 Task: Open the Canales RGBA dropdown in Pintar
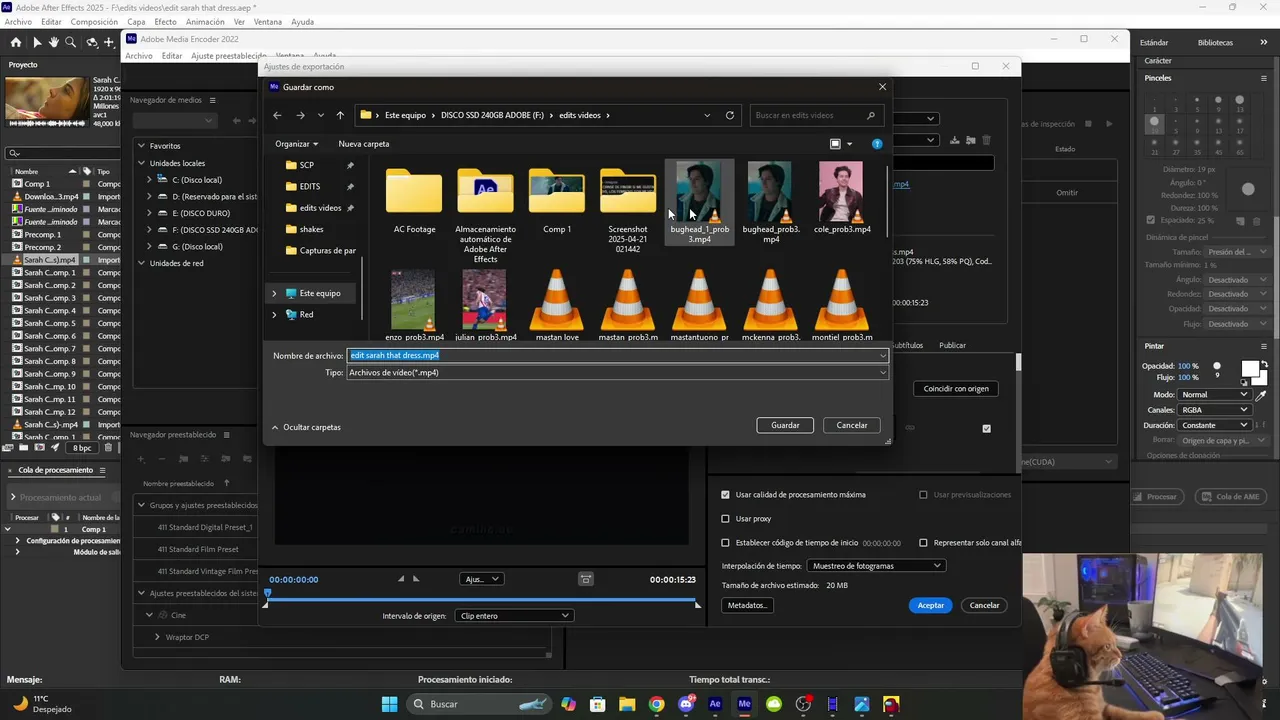tap(1214, 409)
